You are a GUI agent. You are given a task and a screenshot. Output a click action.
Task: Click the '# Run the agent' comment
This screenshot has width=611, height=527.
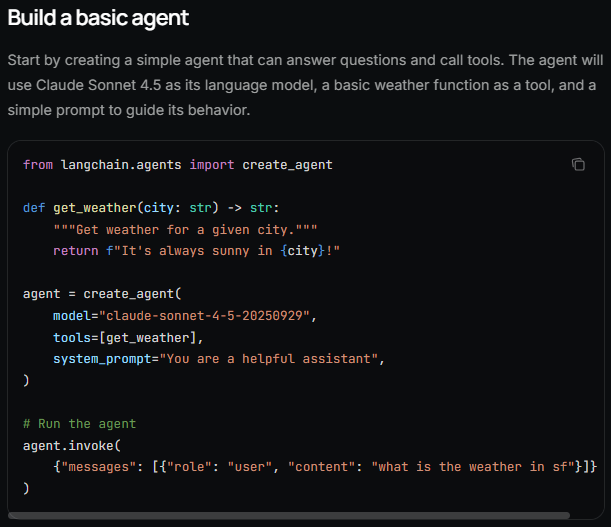[x=79, y=424]
